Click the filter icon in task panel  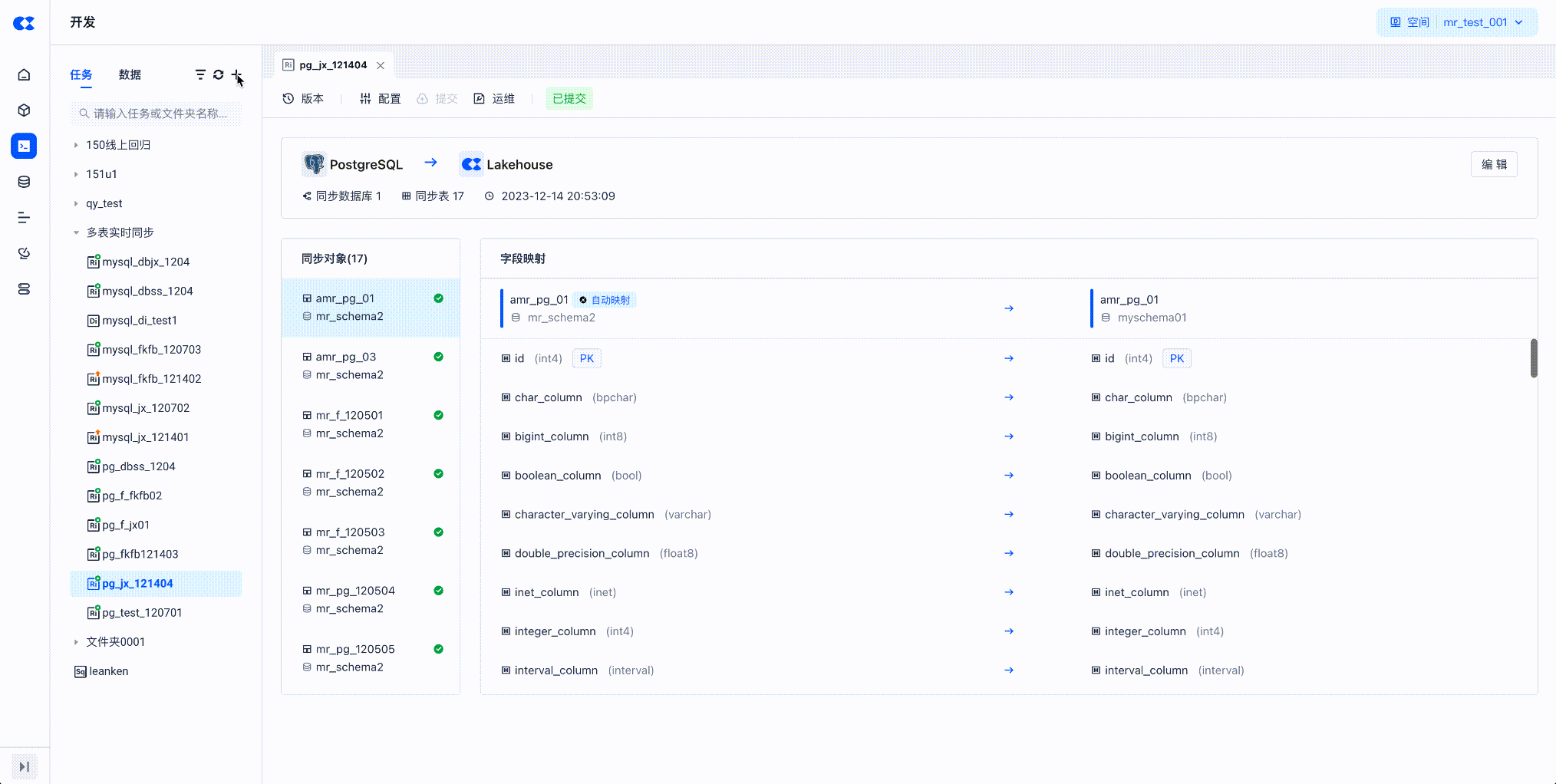pyautogui.click(x=200, y=74)
